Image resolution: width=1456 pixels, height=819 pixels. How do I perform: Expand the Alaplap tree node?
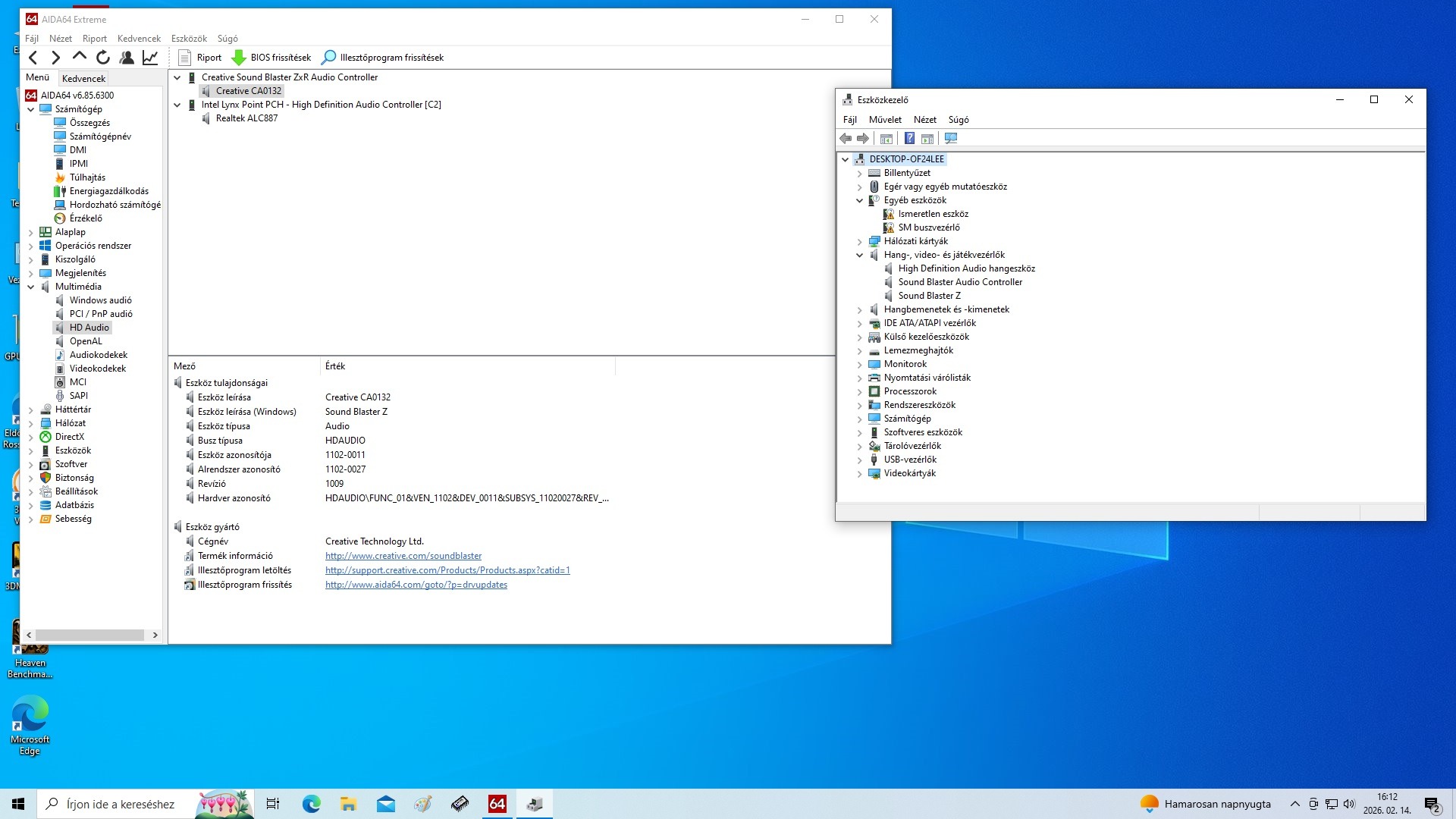pyautogui.click(x=31, y=232)
